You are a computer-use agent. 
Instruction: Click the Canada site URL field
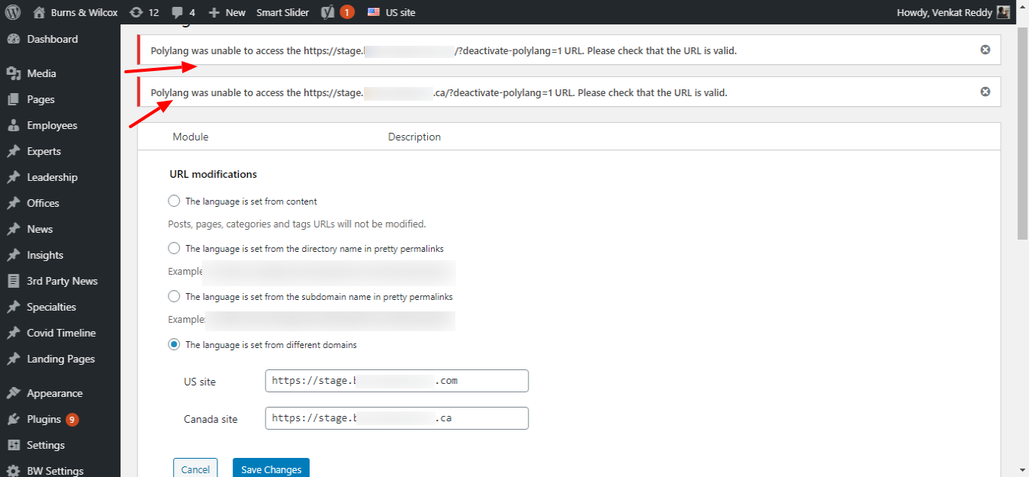(397, 418)
